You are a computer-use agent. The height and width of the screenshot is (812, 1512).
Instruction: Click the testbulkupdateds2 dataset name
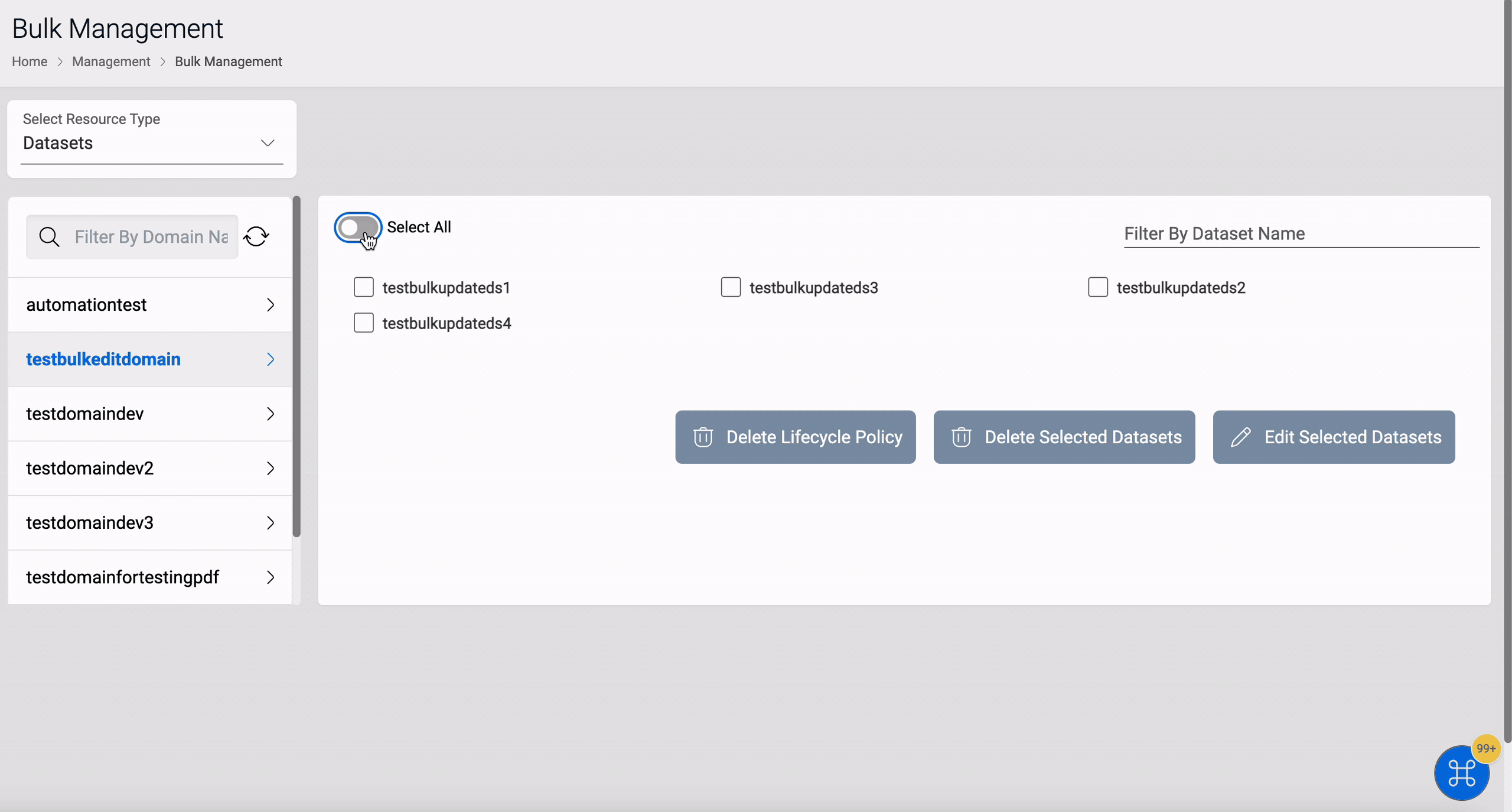(x=1181, y=288)
